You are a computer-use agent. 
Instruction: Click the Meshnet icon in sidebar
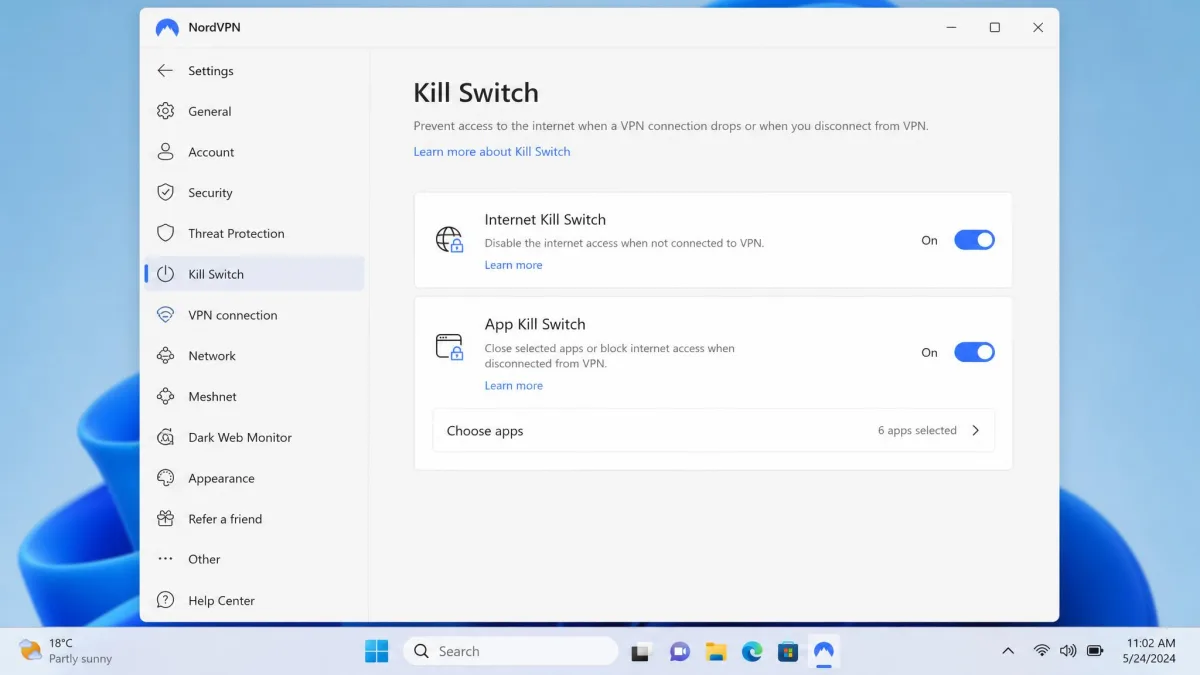[x=166, y=397]
